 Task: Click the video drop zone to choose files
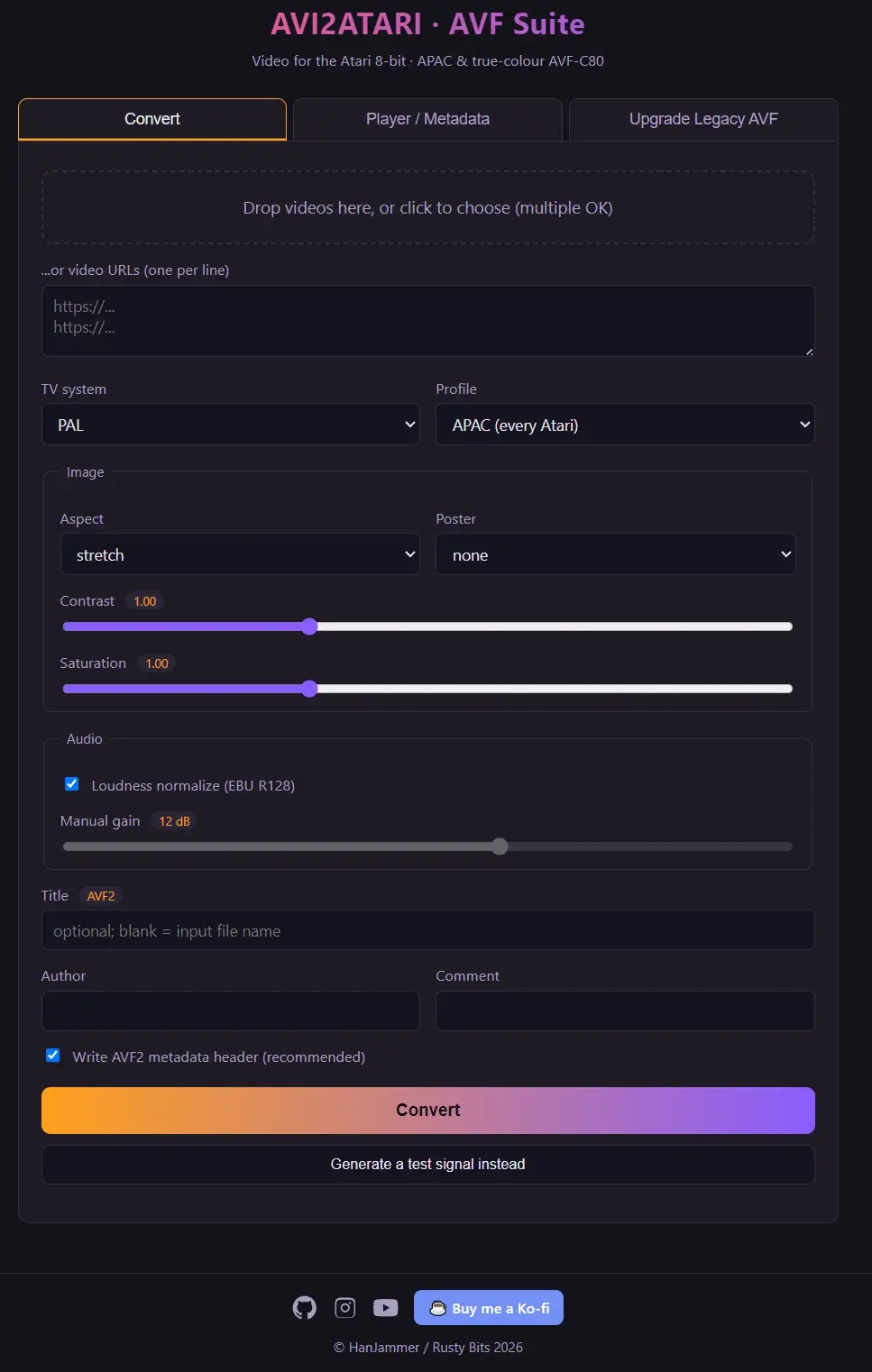428,207
